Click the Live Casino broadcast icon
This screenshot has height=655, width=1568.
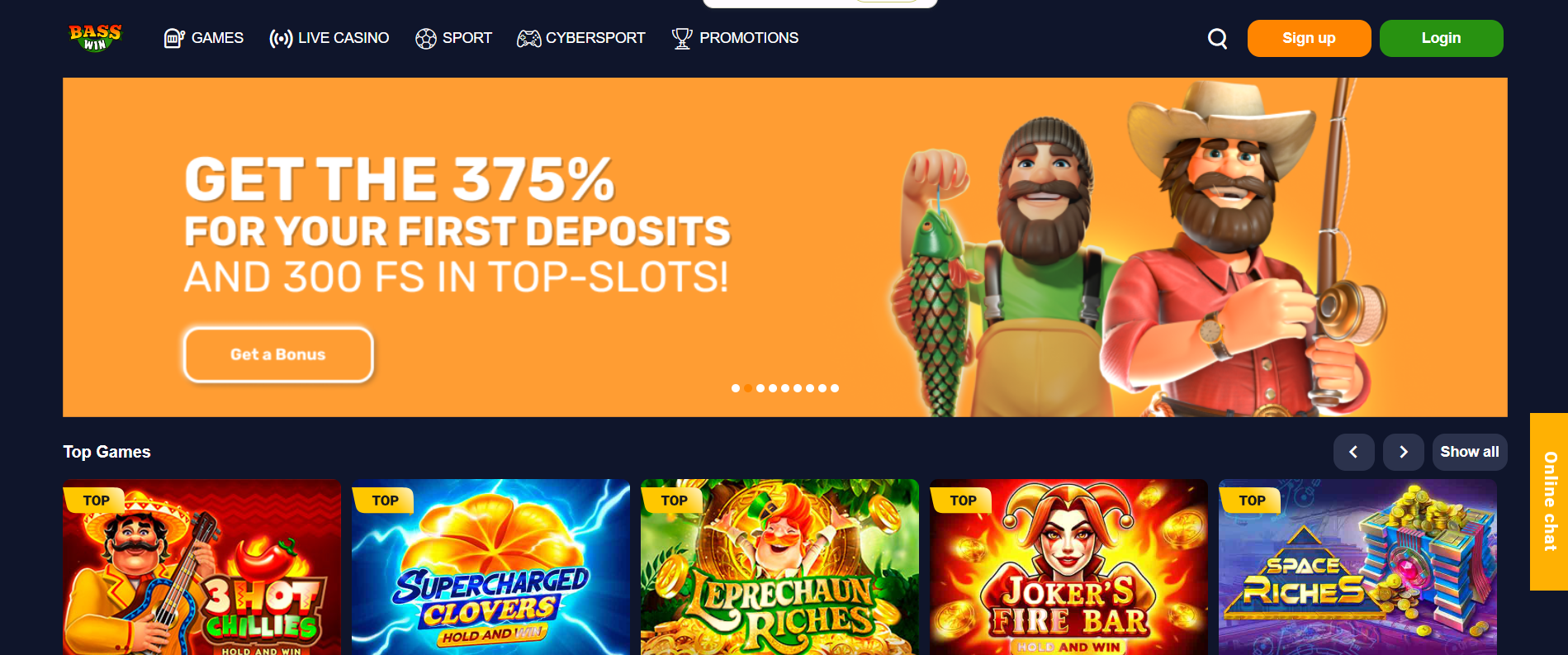pyautogui.click(x=281, y=39)
